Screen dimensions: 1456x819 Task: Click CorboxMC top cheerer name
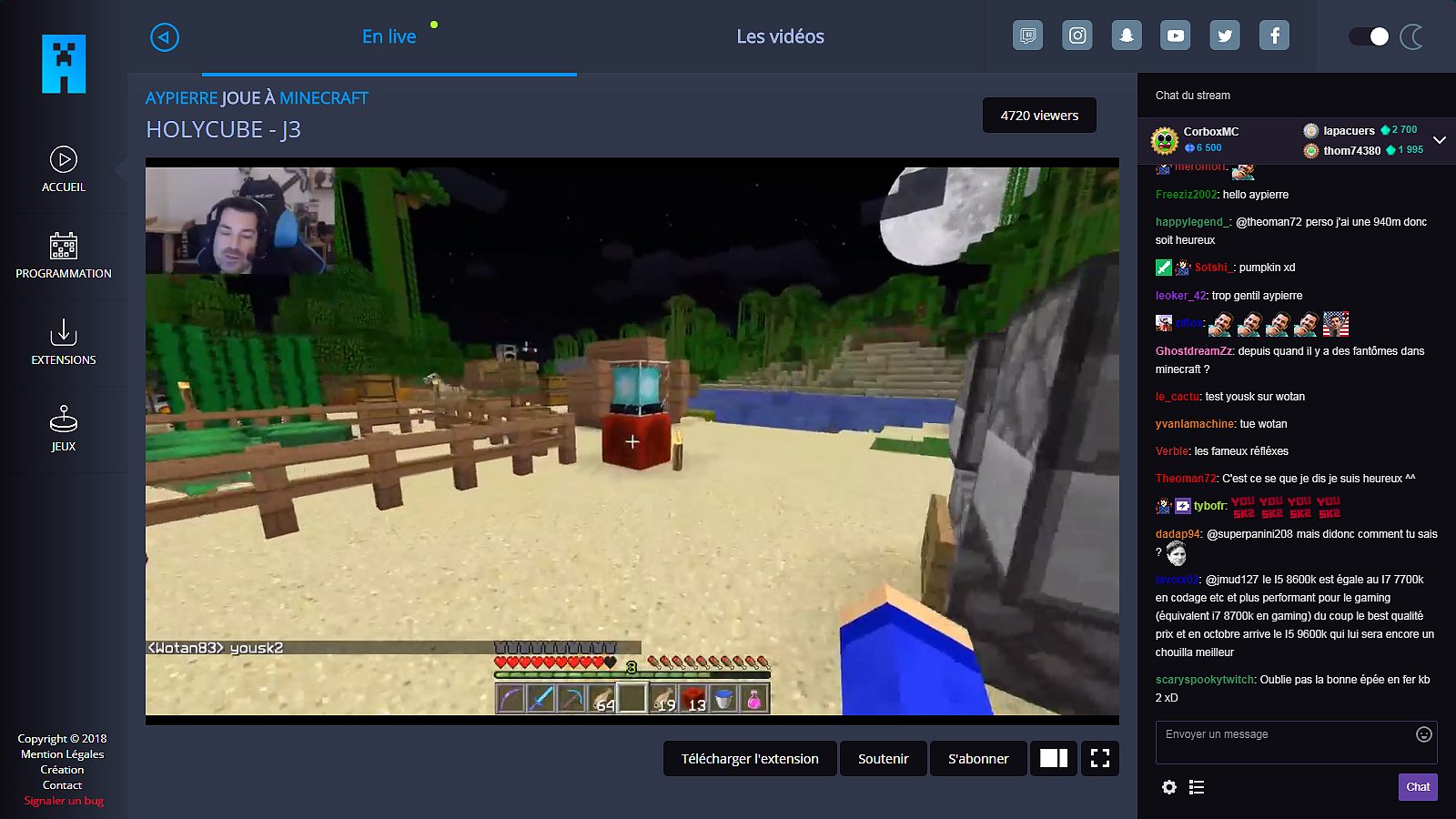click(x=1211, y=132)
